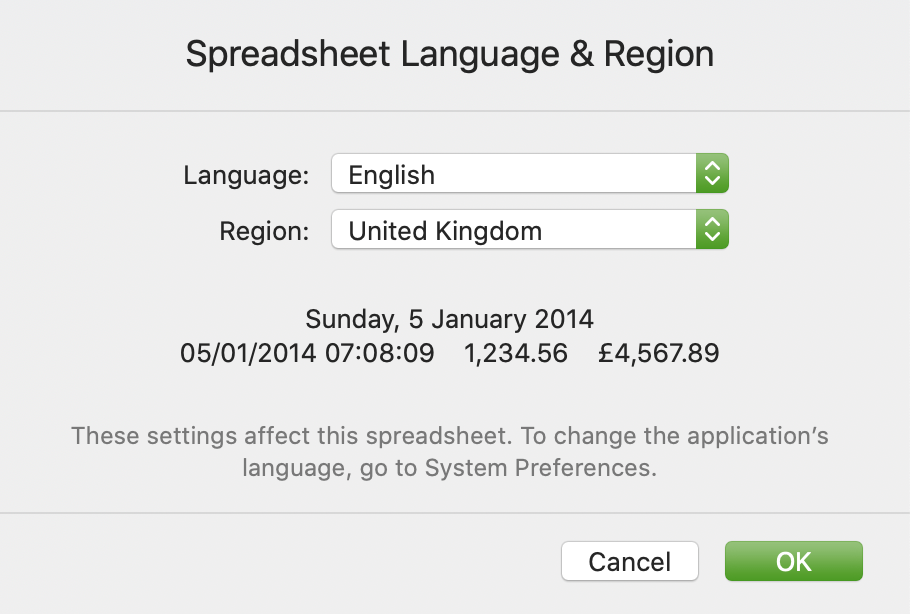Click the "Region:" field label
This screenshot has height=614, width=910.
point(265,232)
